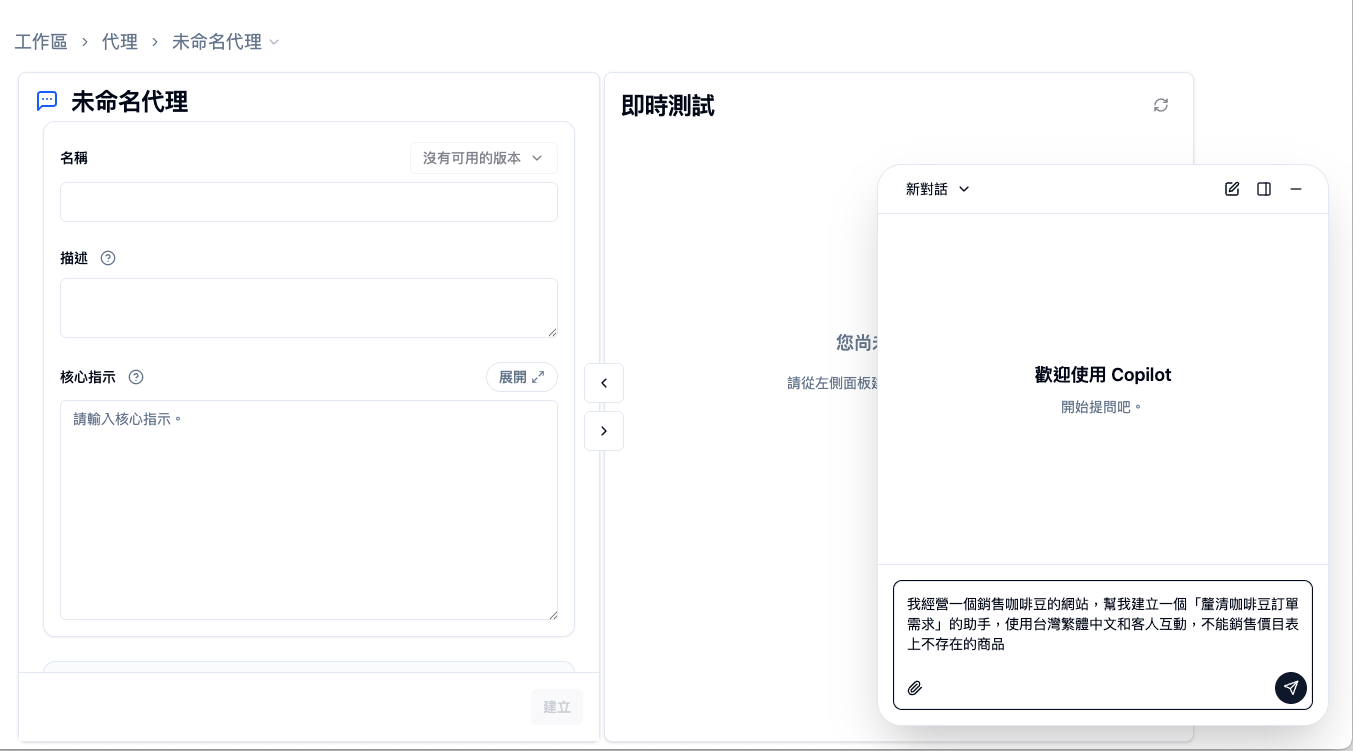1353x751 pixels.
Task: Focus the 名稱 text input field
Action: (x=308, y=202)
